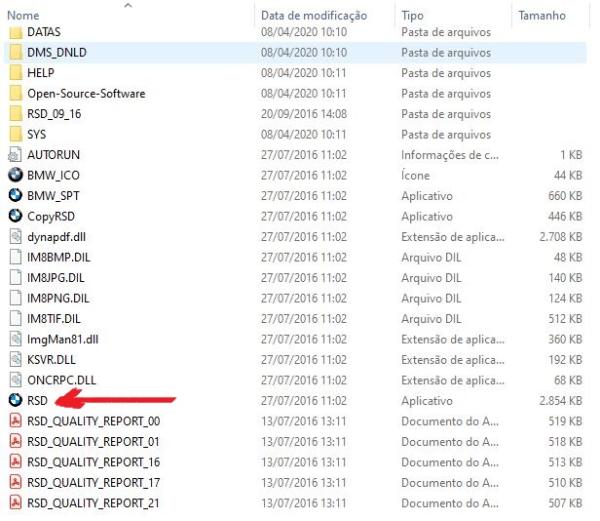Image resolution: width=600 pixels, height=521 pixels.
Task: Select the BMW_SPT file name
Action: pos(53,196)
